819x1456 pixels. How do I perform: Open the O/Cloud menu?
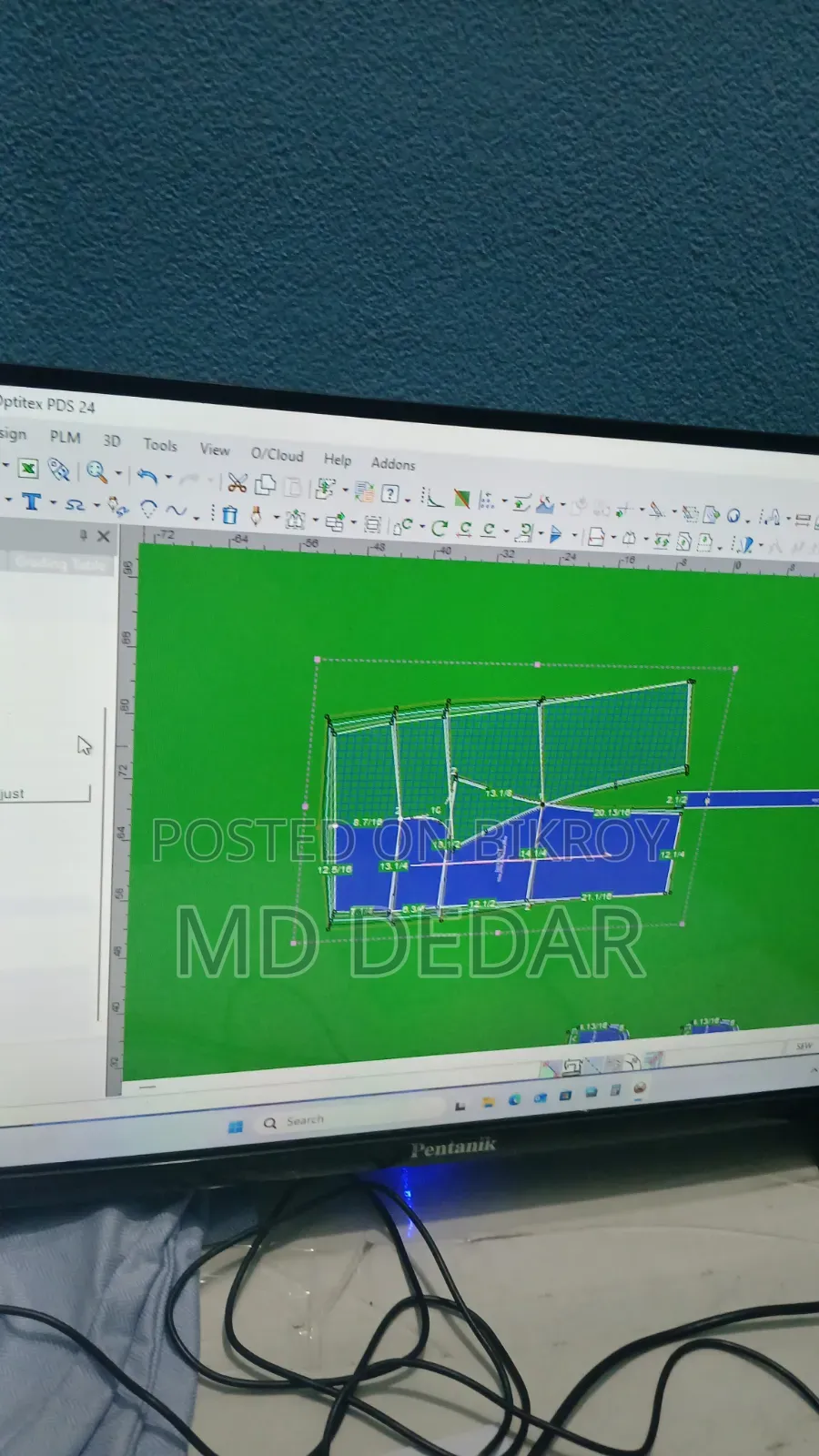coord(277,454)
